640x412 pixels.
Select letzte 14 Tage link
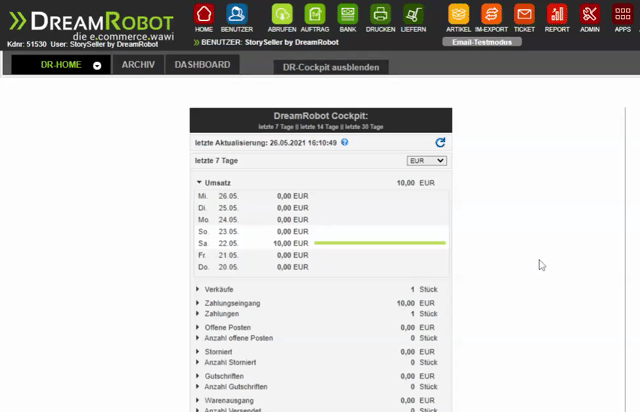click(x=319, y=127)
